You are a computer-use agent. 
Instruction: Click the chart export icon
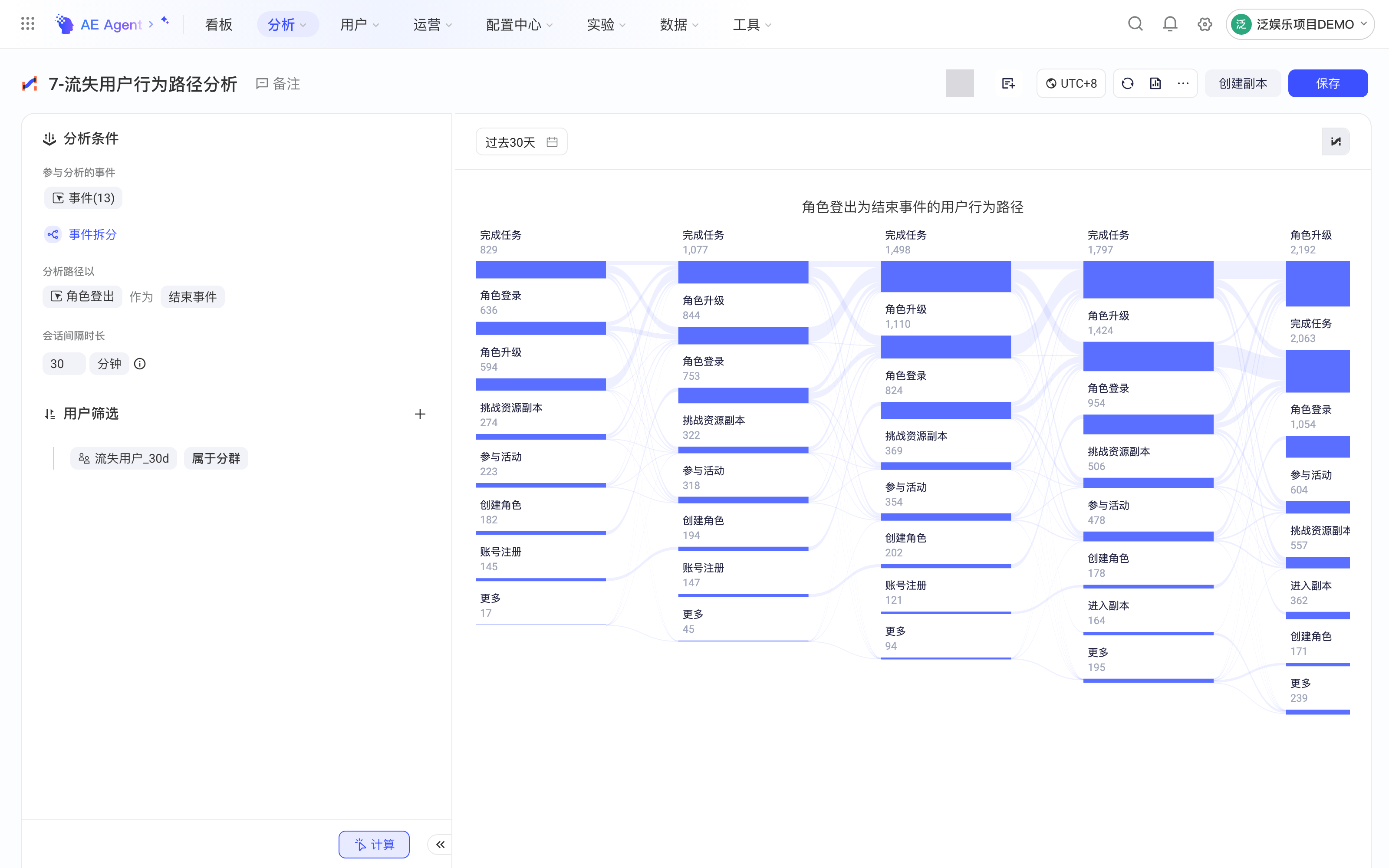tap(1155, 84)
